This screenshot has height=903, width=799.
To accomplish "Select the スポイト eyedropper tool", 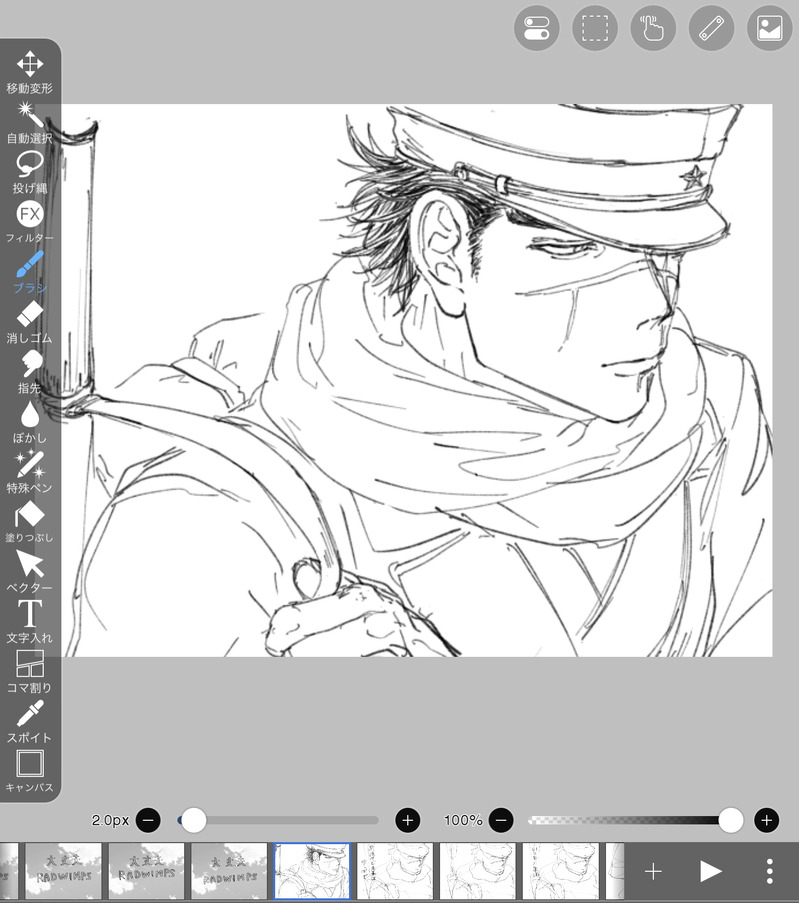I will coord(29,722).
